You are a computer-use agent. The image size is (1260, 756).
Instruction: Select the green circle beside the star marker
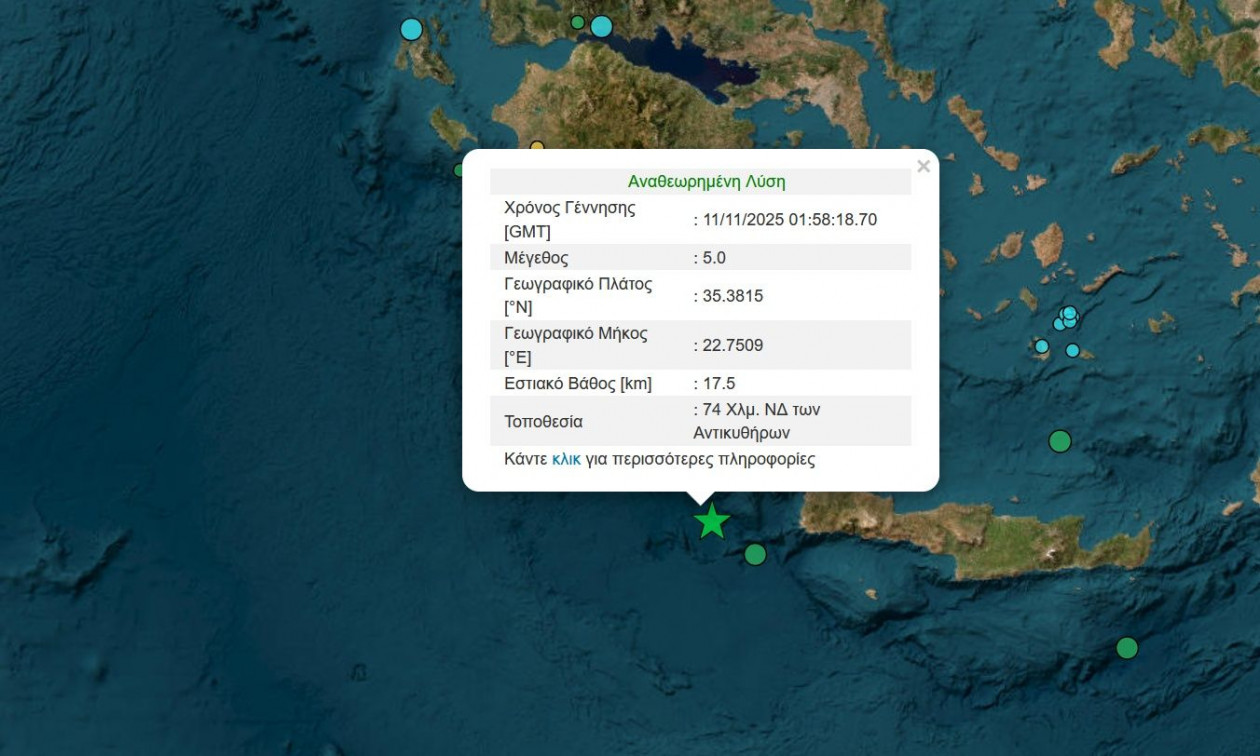pyautogui.click(x=755, y=554)
